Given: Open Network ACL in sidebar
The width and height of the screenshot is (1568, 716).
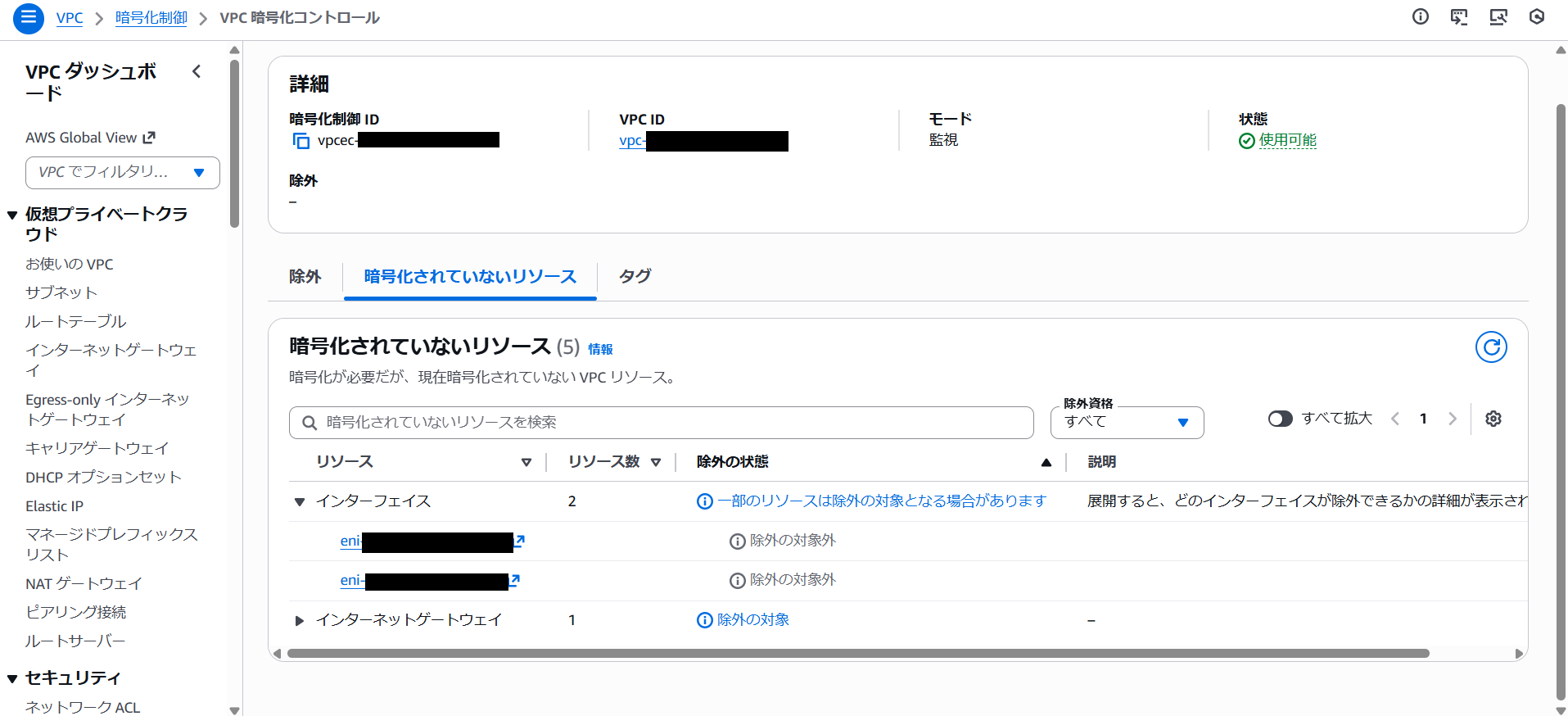Looking at the screenshot, I should [x=83, y=707].
